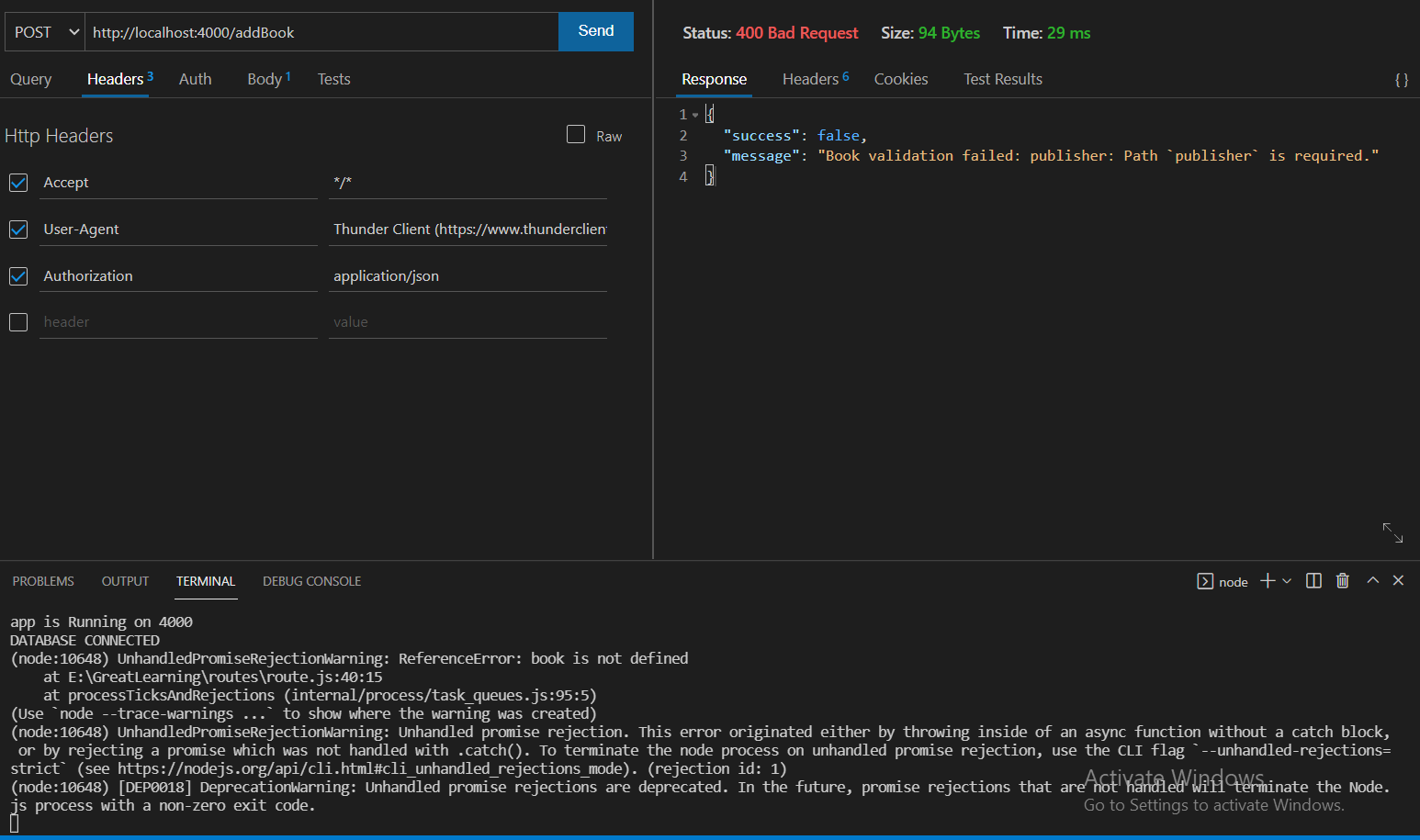Edit the Thunder Client user-agent value
Viewport: 1420px width, 840px height.
click(468, 230)
